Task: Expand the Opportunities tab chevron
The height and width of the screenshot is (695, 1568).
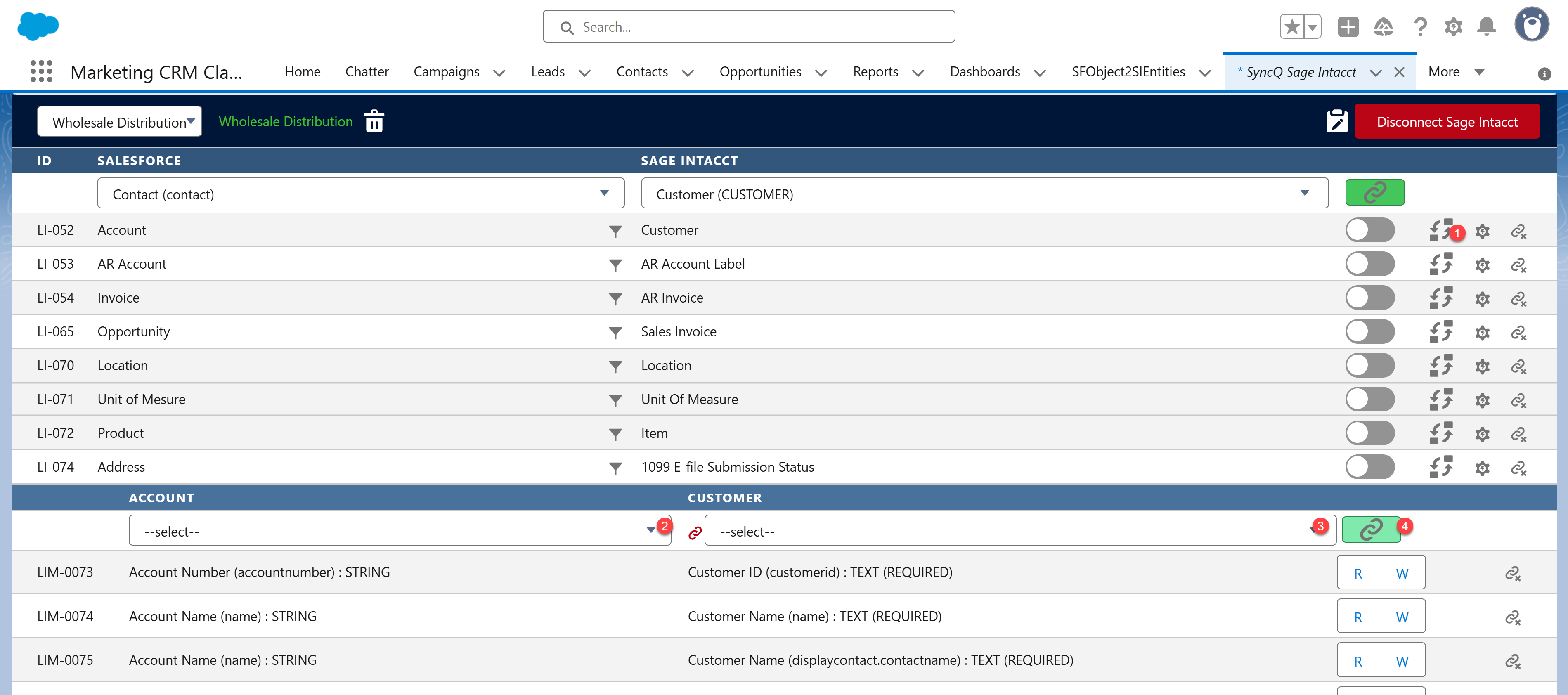Action: point(821,73)
